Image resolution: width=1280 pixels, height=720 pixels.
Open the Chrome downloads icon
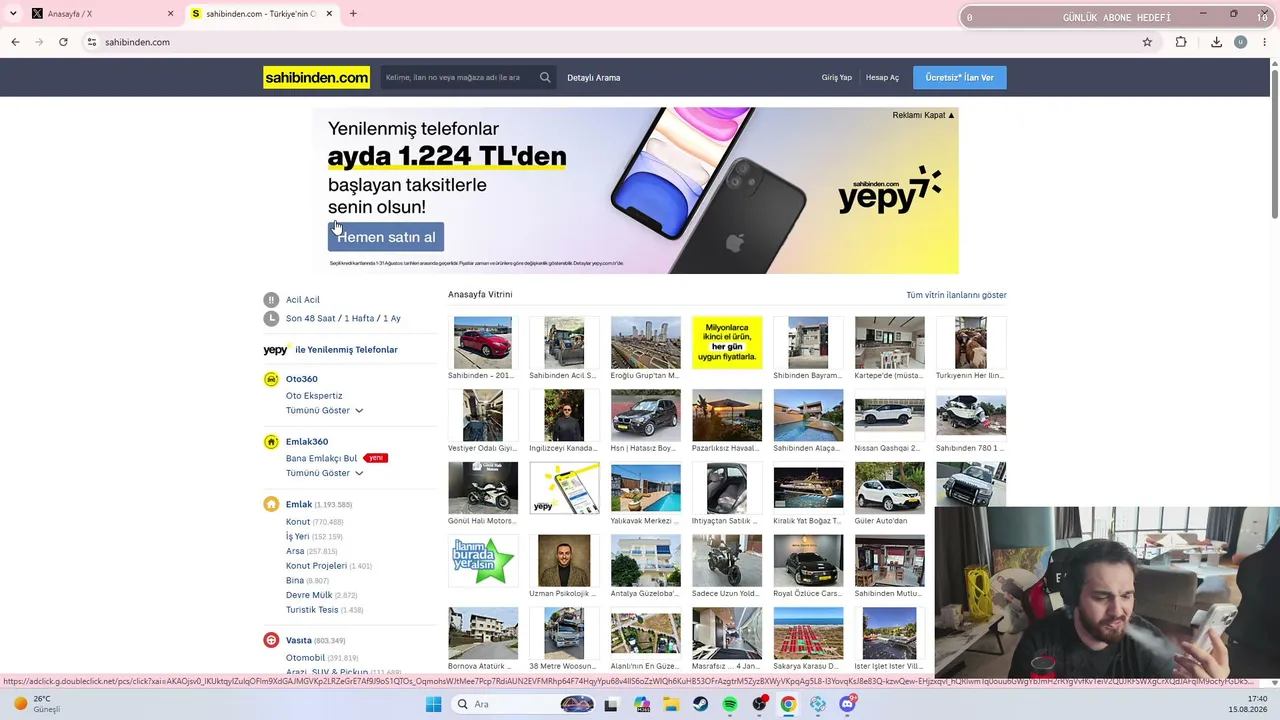(1216, 42)
